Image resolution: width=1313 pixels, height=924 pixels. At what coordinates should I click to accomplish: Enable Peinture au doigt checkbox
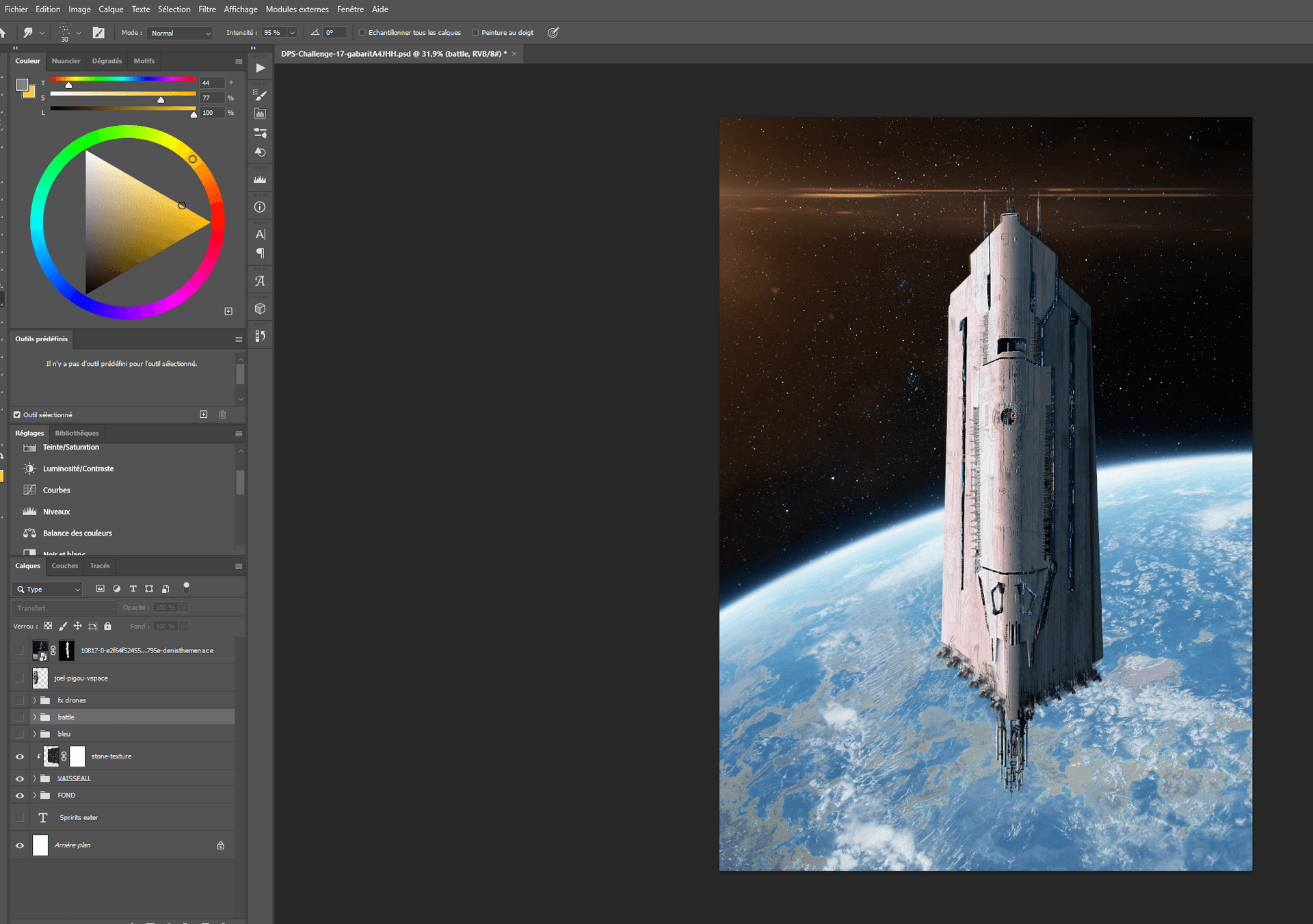pyautogui.click(x=475, y=32)
